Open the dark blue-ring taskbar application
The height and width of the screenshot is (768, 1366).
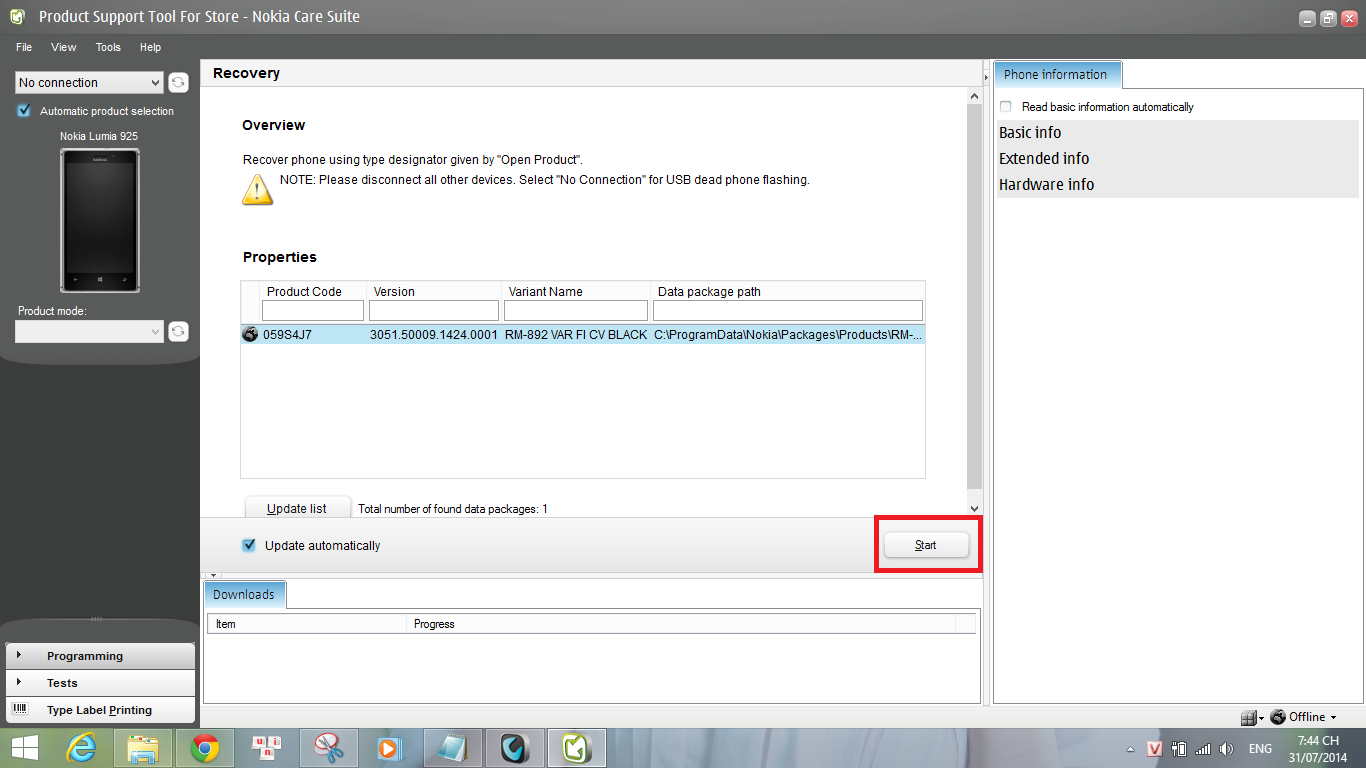515,748
